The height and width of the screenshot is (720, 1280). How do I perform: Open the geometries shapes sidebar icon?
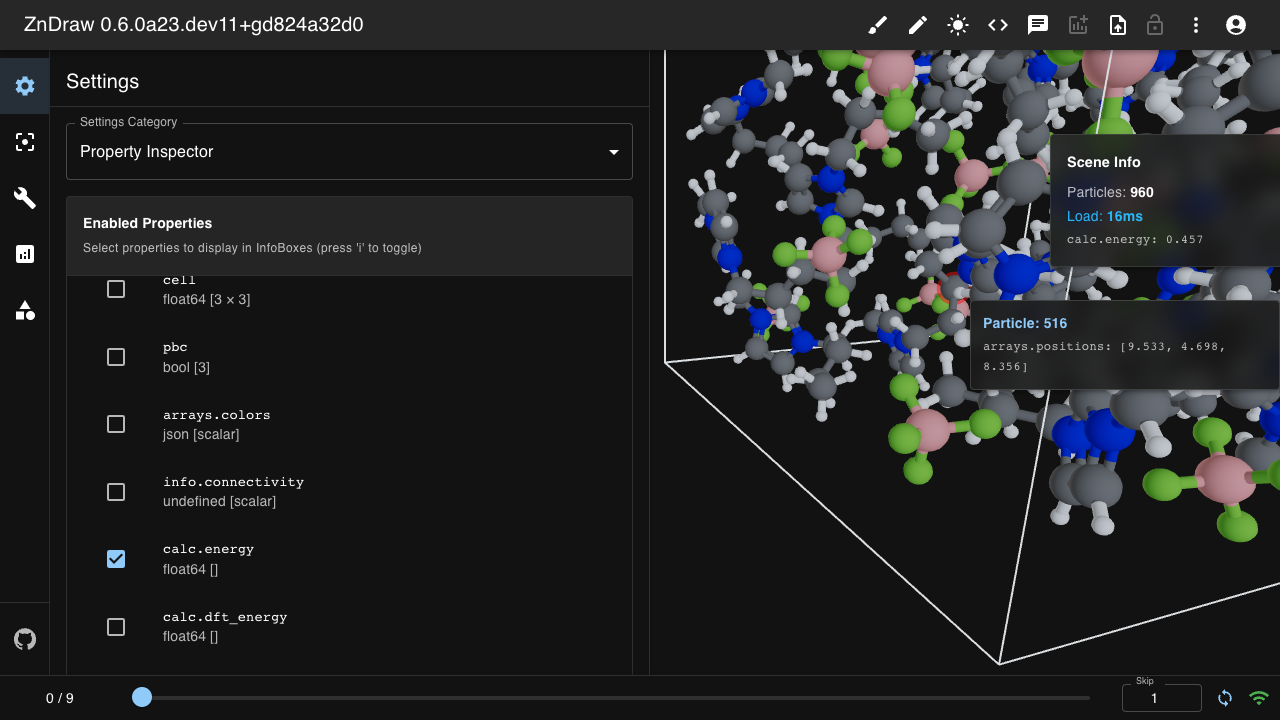pos(25,310)
